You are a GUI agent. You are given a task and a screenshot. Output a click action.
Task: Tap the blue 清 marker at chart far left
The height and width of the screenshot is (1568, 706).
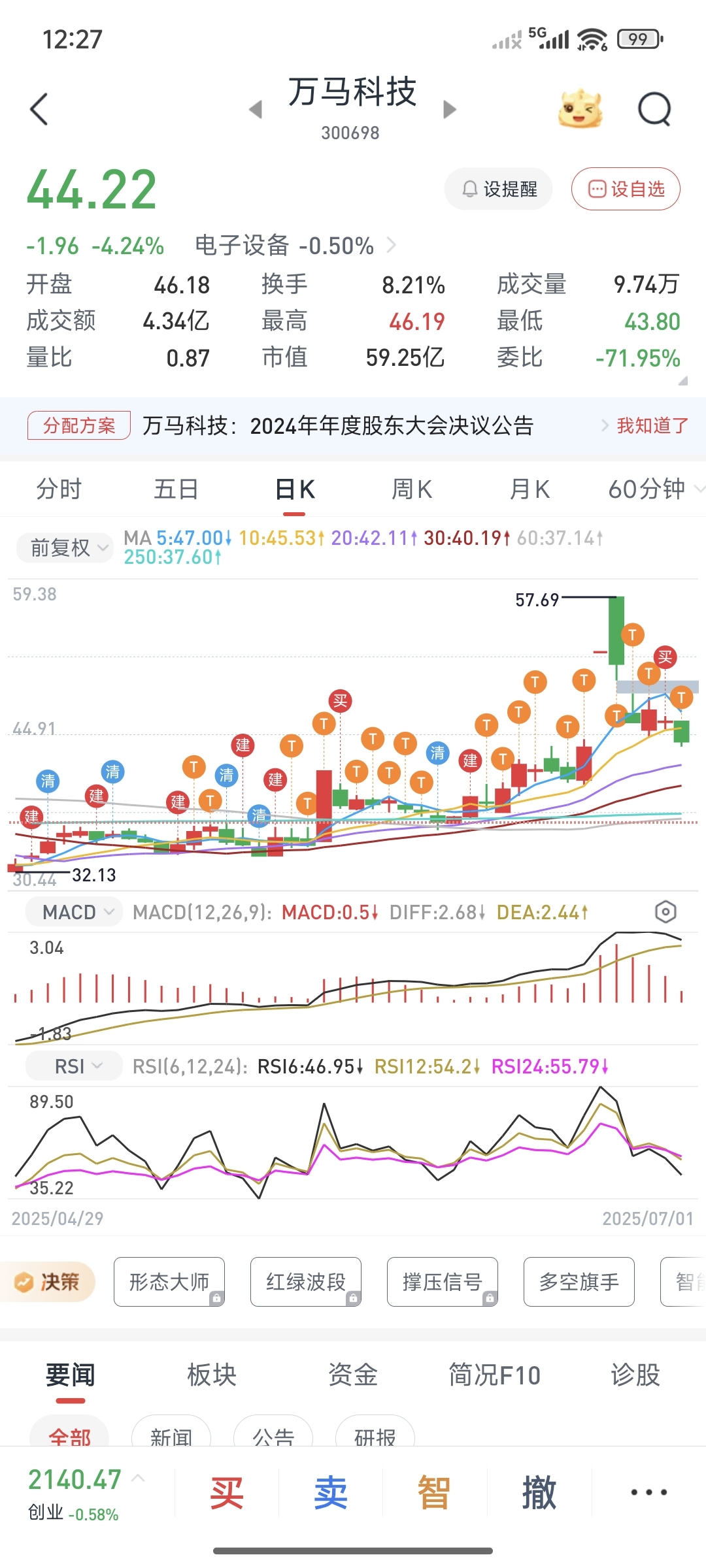click(x=48, y=781)
